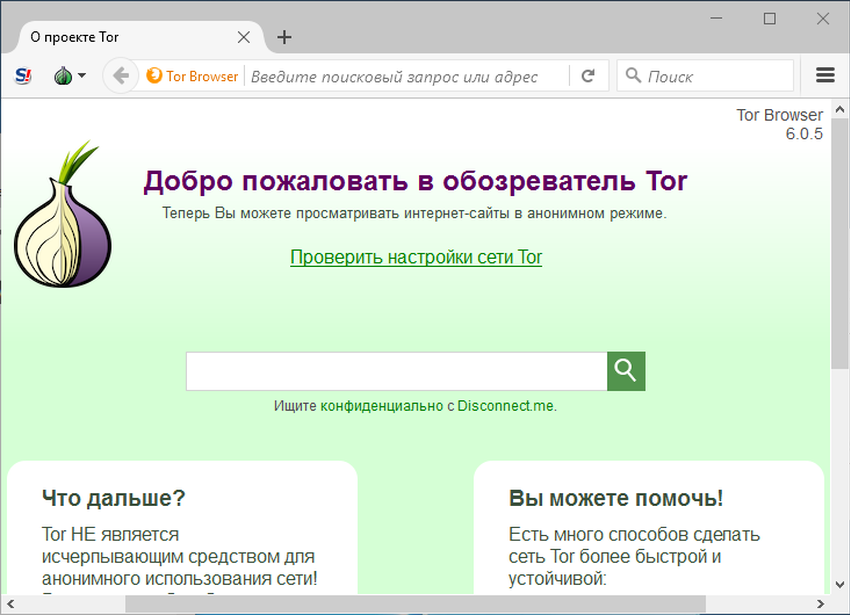This screenshot has height=615, width=850.
Task: Open the hamburger menu icon
Action: [x=824, y=75]
